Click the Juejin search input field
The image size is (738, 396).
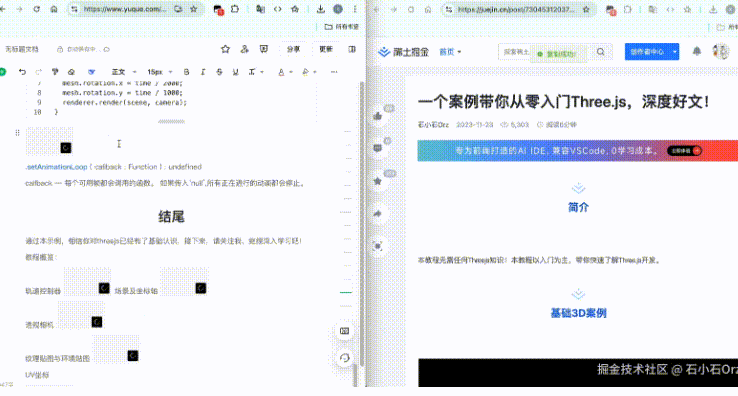tap(516, 52)
